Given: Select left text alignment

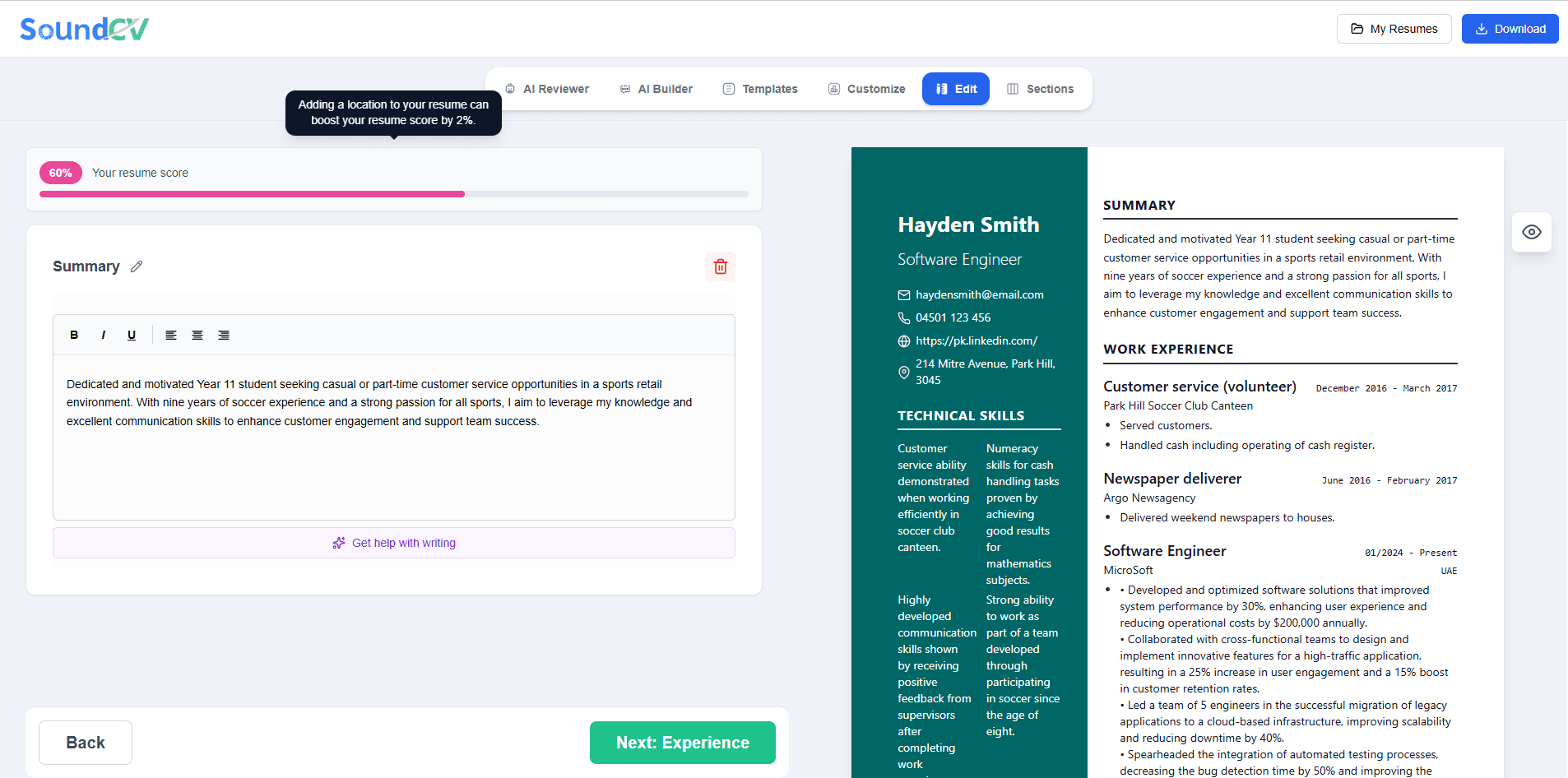Looking at the screenshot, I should (170, 335).
